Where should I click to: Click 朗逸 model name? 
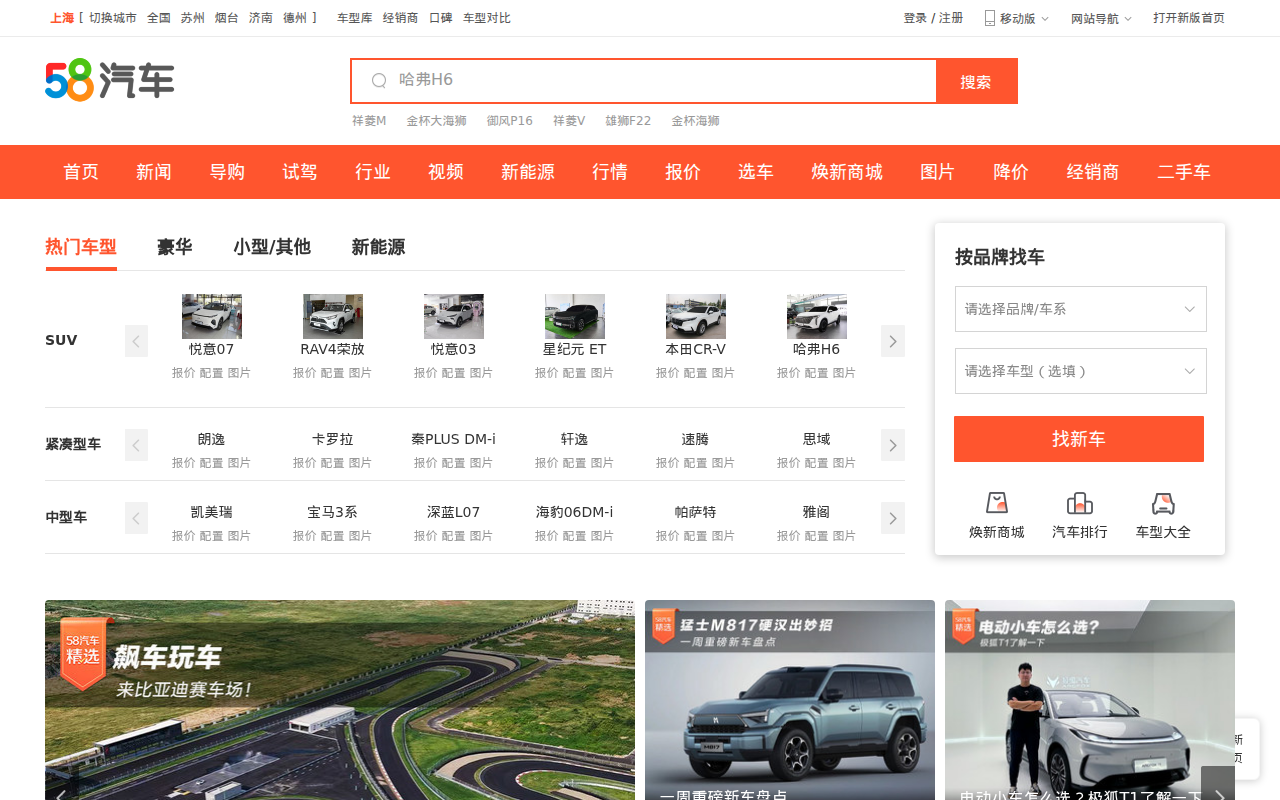[212, 439]
